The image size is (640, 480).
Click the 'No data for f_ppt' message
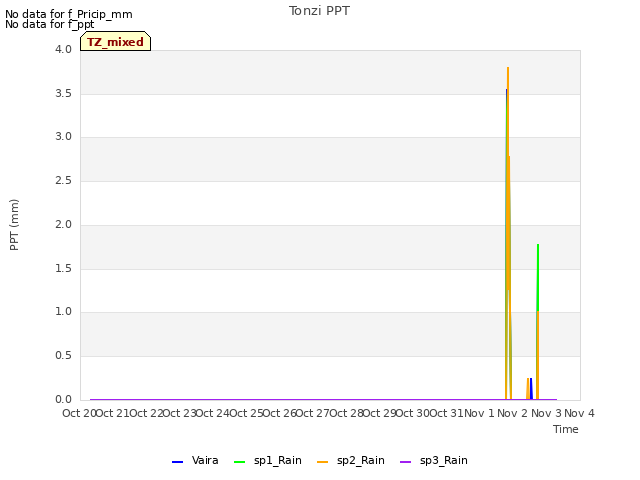49,24
